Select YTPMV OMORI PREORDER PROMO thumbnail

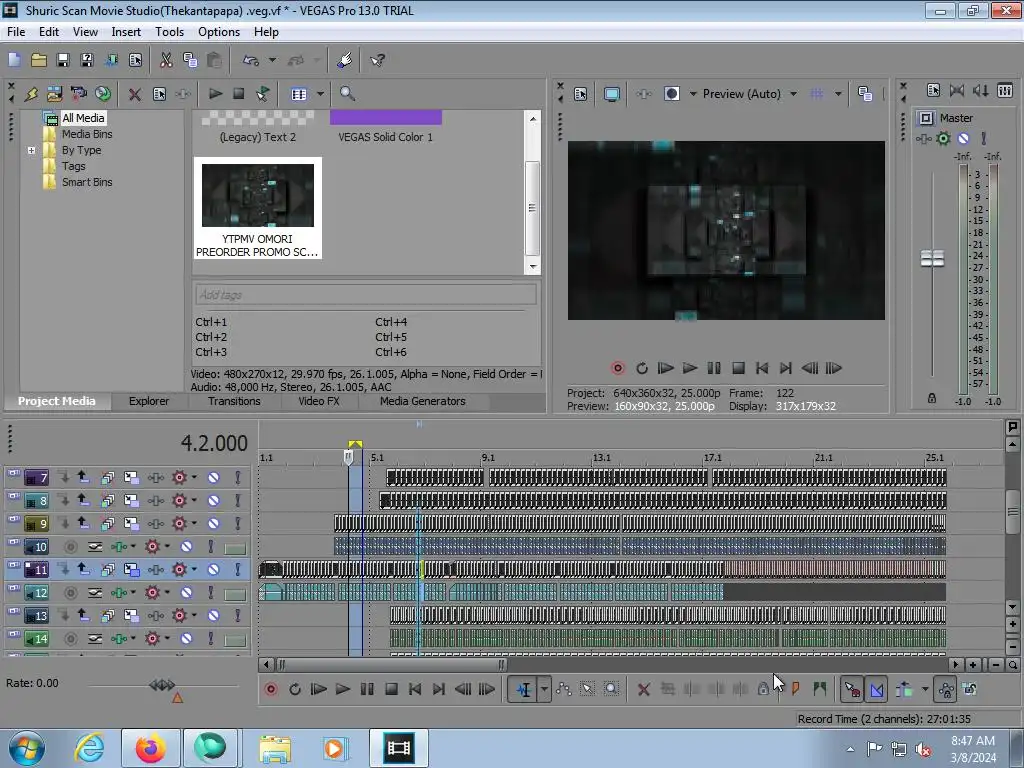tap(257, 195)
